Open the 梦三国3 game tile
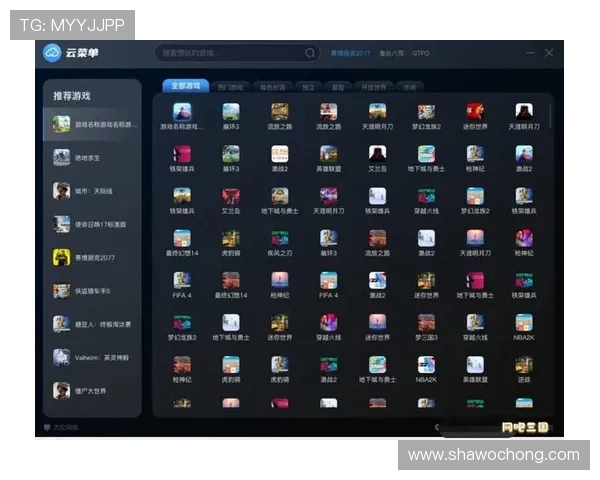This screenshot has width=600, height=480. coord(426,324)
